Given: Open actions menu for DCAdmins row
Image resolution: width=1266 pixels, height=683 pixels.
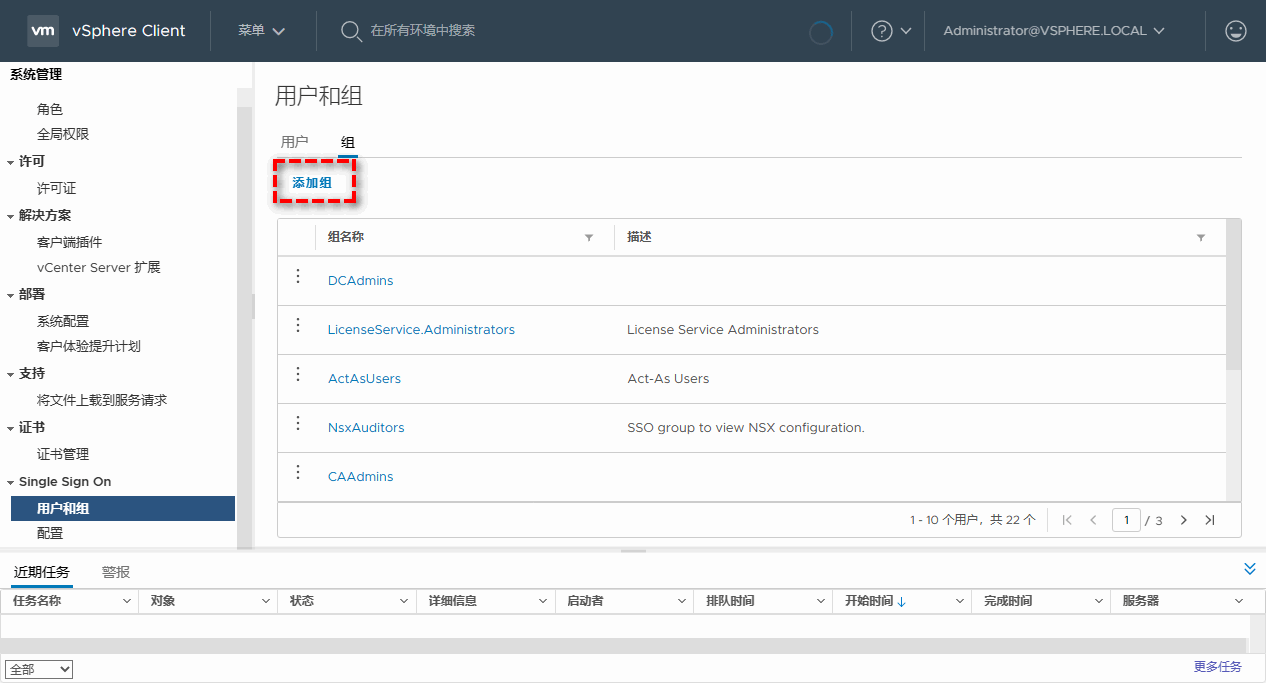Looking at the screenshot, I should (x=297, y=277).
